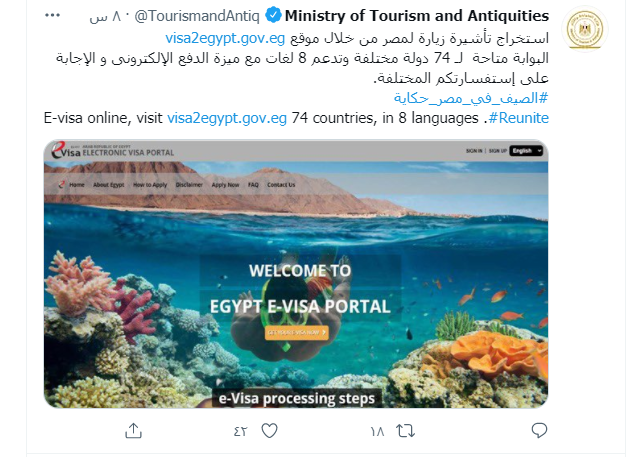The width and height of the screenshot is (630, 457).
Task: Like the tweet with the heart icon
Action: tap(269, 430)
